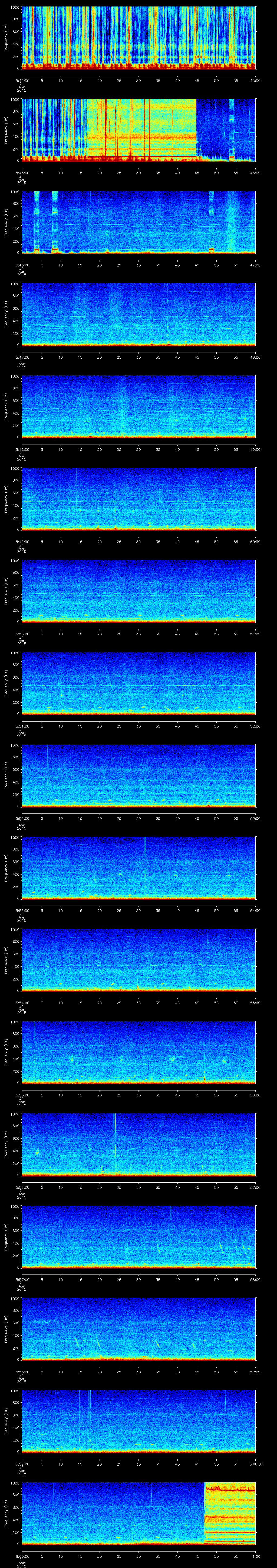
Task: Click the 5:56:00 time axis label
Action: point(22,1187)
